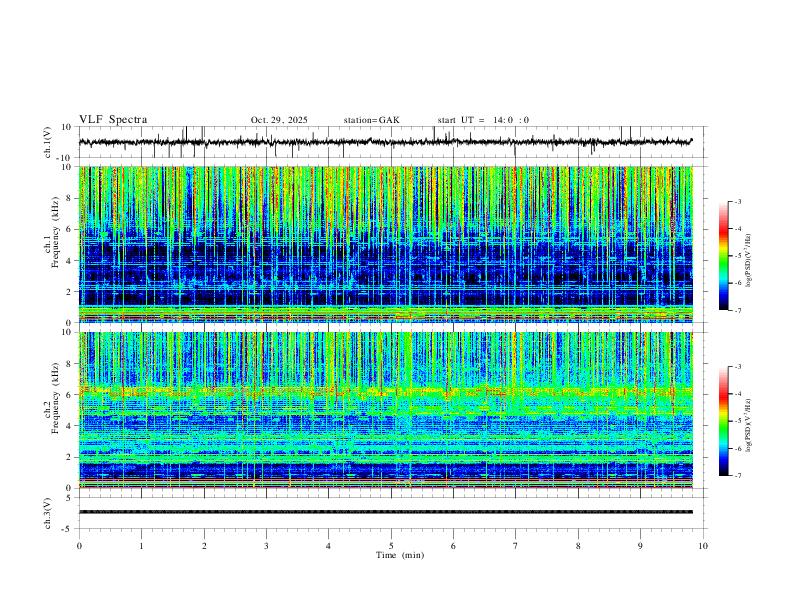Click inside the ch.1 voltage waveform trace panel
The width and height of the screenshot is (792, 612).
click(393, 142)
